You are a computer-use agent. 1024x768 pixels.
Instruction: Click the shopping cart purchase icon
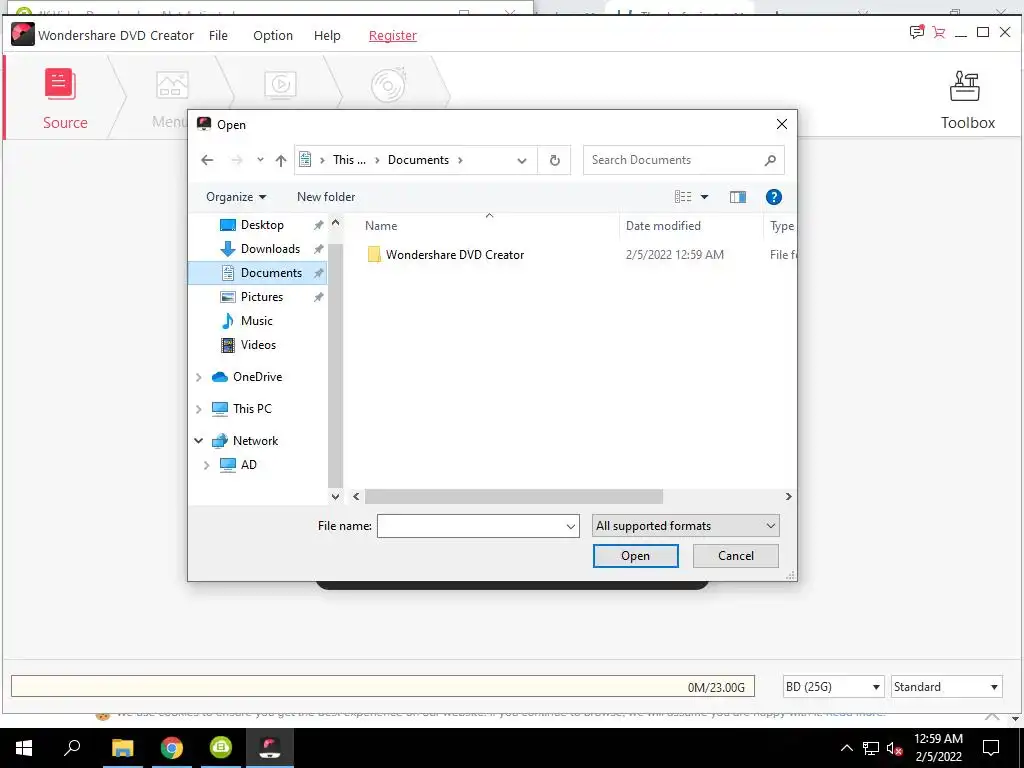pos(939,32)
